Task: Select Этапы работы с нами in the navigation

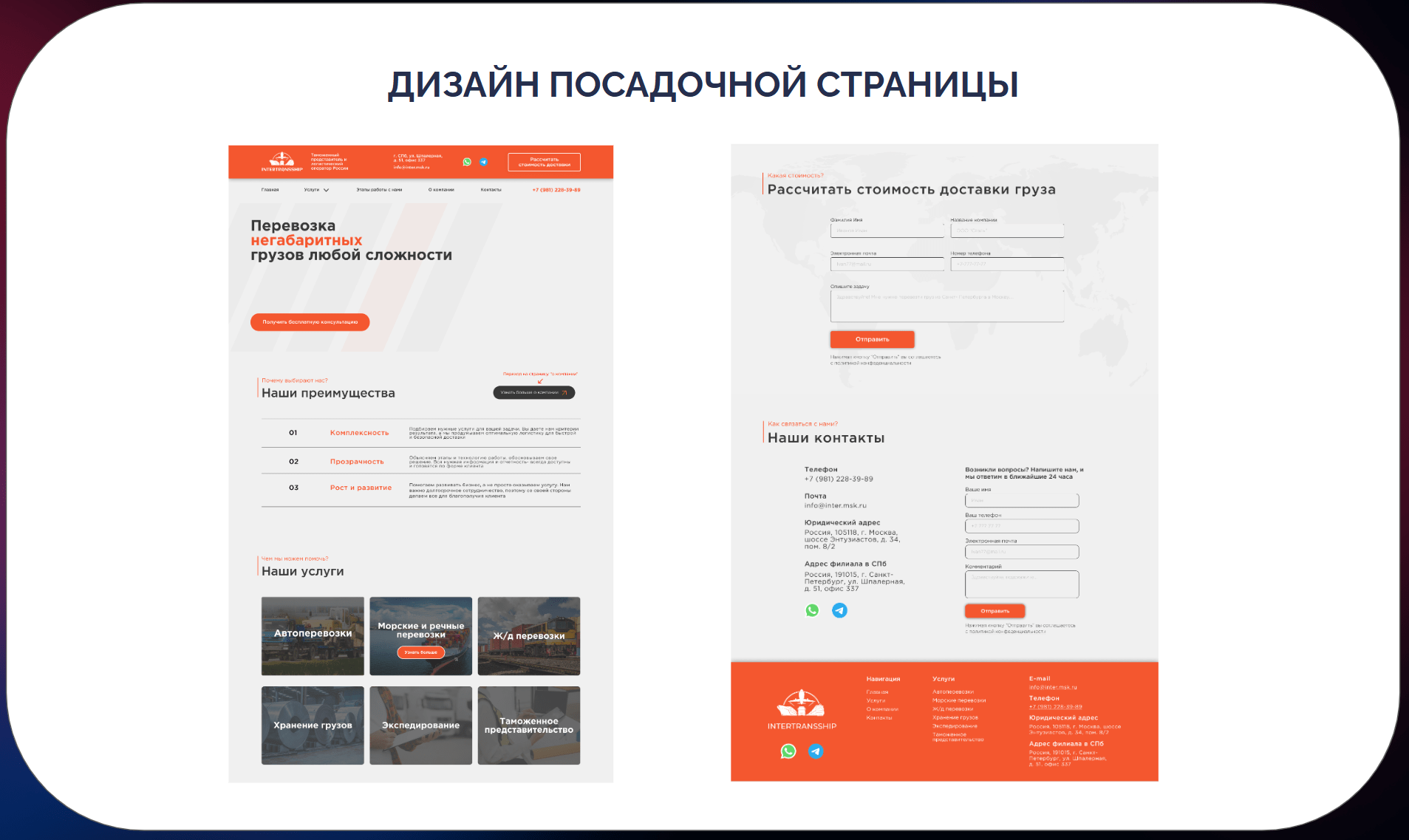Action: (379, 190)
